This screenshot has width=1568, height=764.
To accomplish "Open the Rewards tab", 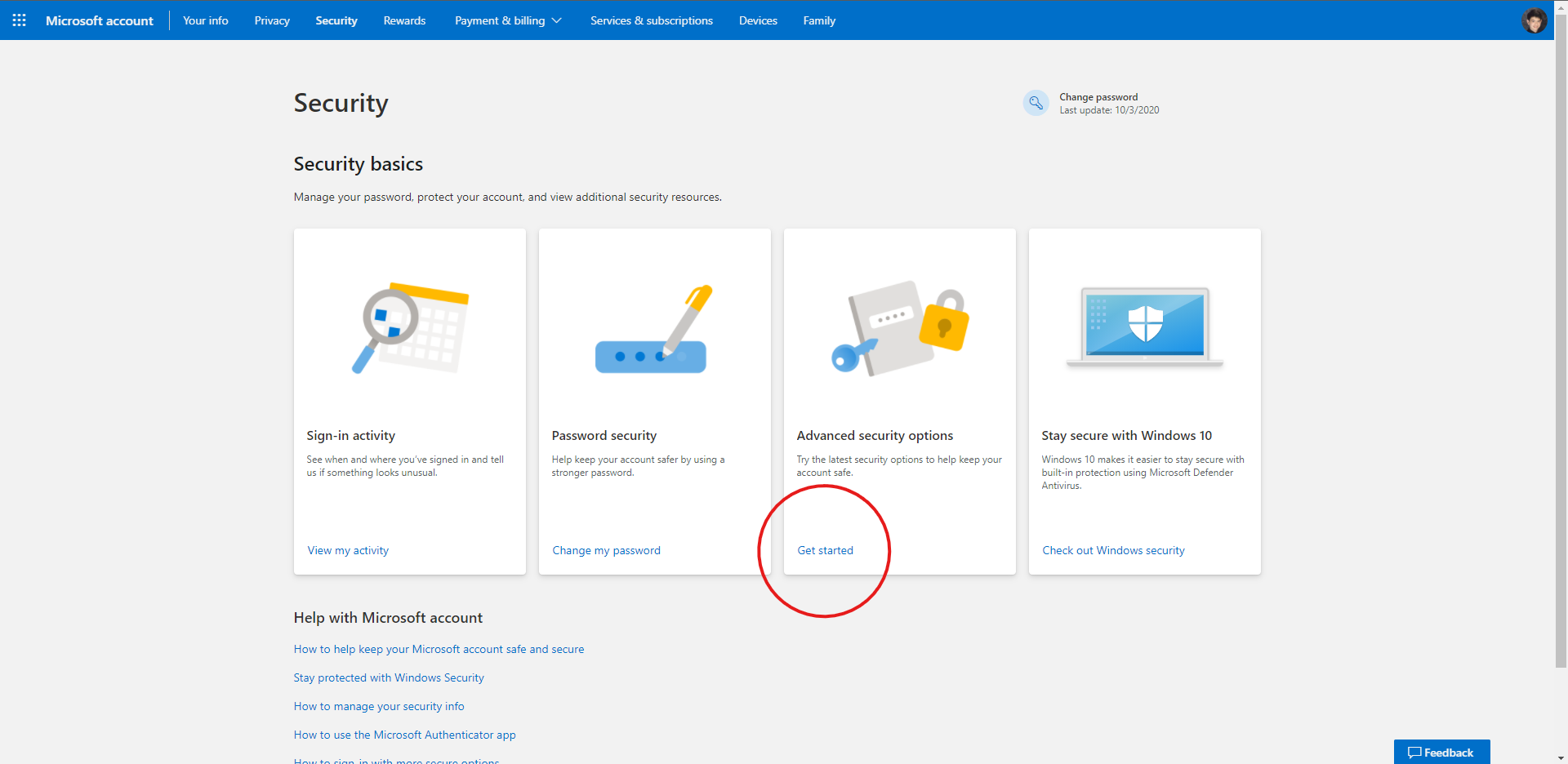I will pyautogui.click(x=404, y=20).
